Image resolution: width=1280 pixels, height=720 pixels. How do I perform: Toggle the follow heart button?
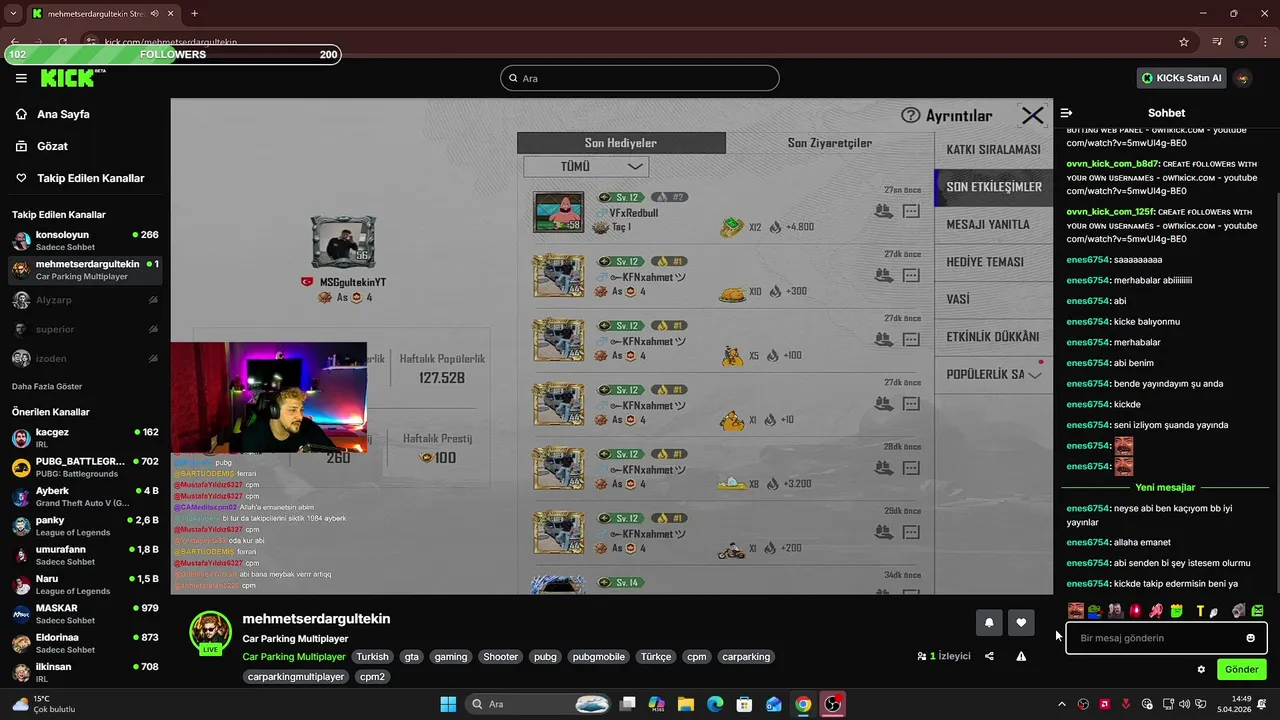pyautogui.click(x=1021, y=622)
